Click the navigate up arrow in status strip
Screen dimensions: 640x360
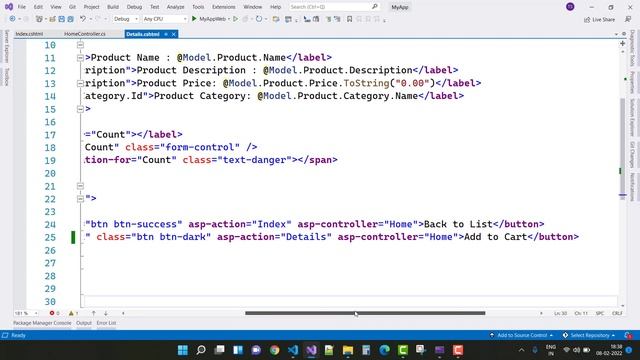[x=93, y=313]
